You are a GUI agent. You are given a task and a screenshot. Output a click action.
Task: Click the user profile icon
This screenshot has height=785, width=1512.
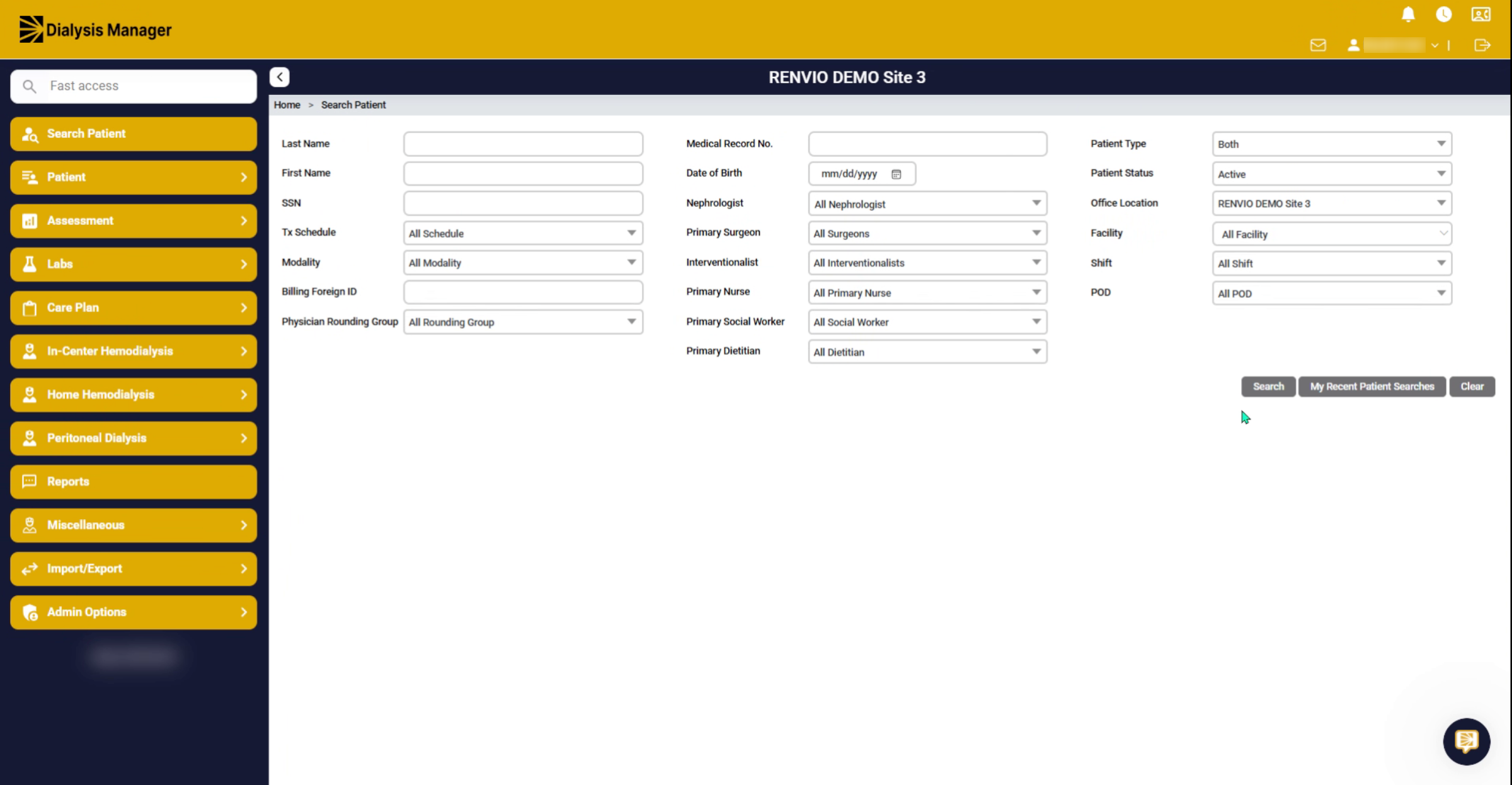[1353, 45]
